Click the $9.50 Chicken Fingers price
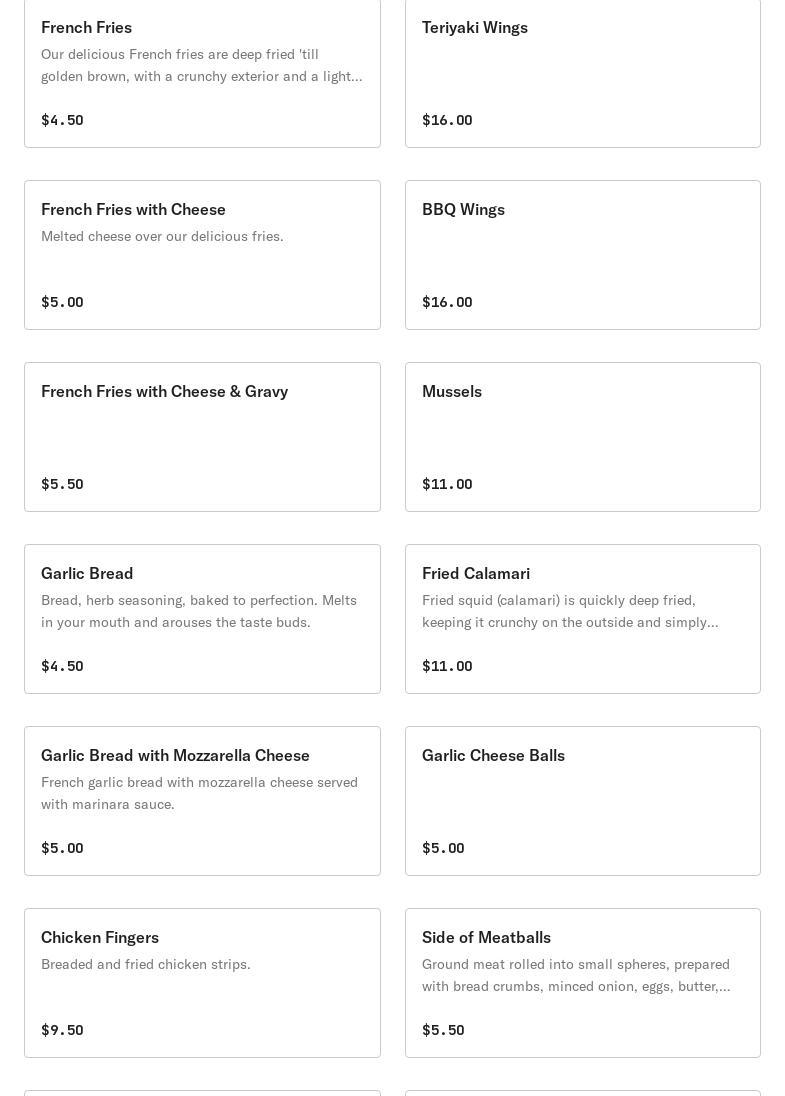Screen dimensions: 785x1096 (x=62, y=1030)
